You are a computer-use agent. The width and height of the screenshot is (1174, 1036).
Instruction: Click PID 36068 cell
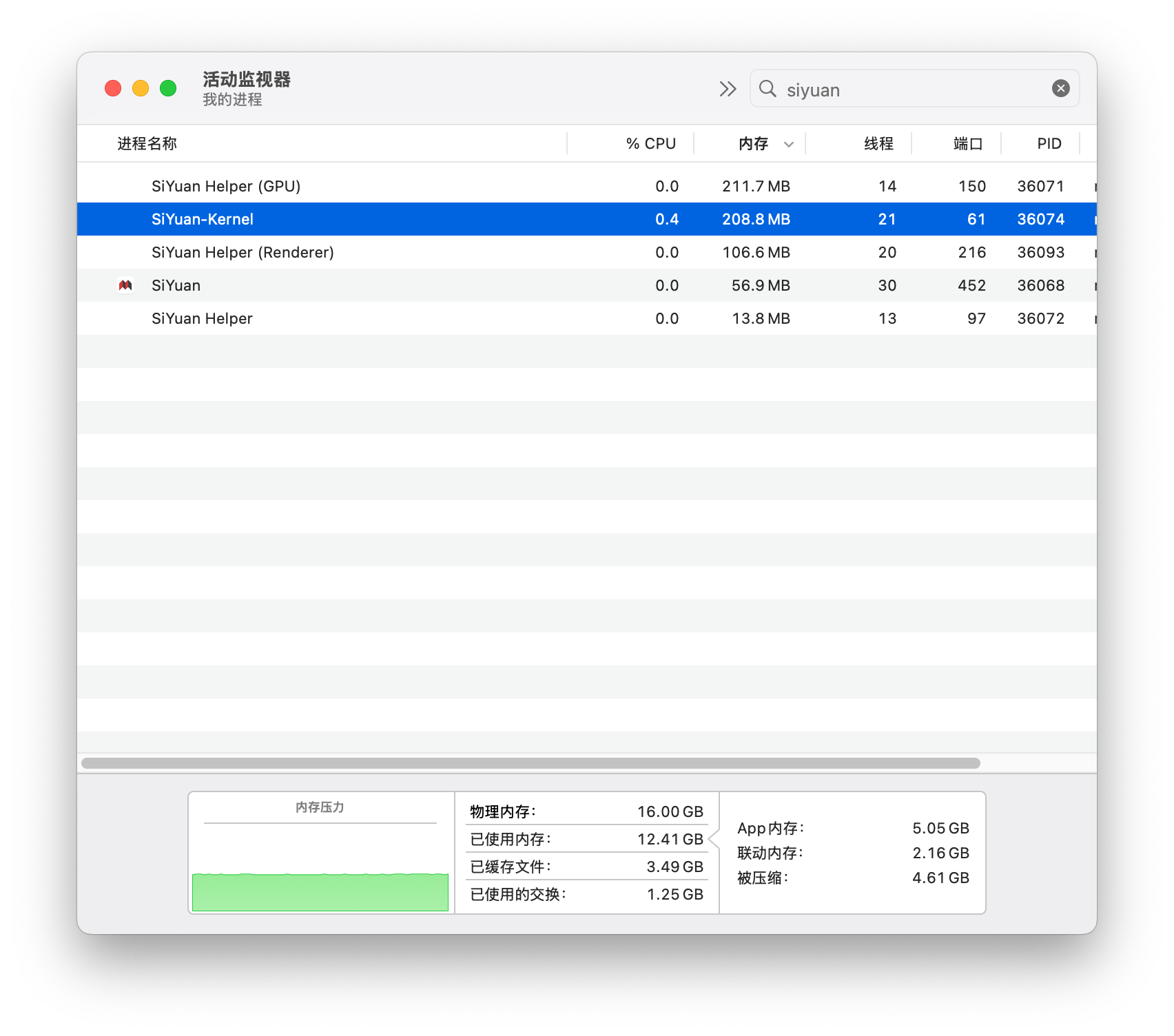coord(1040,285)
